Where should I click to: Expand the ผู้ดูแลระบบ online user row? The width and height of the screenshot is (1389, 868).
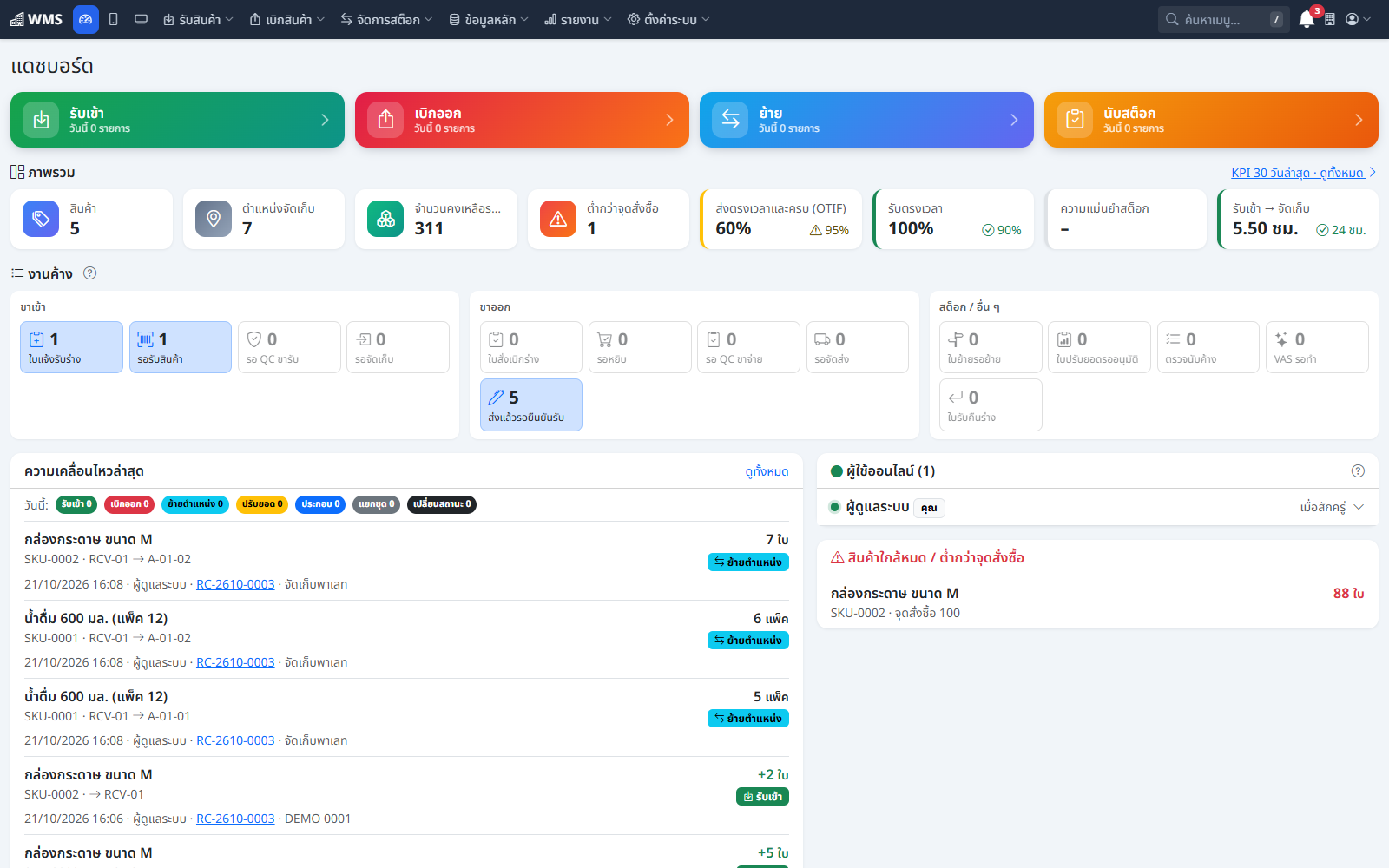tap(1097, 507)
